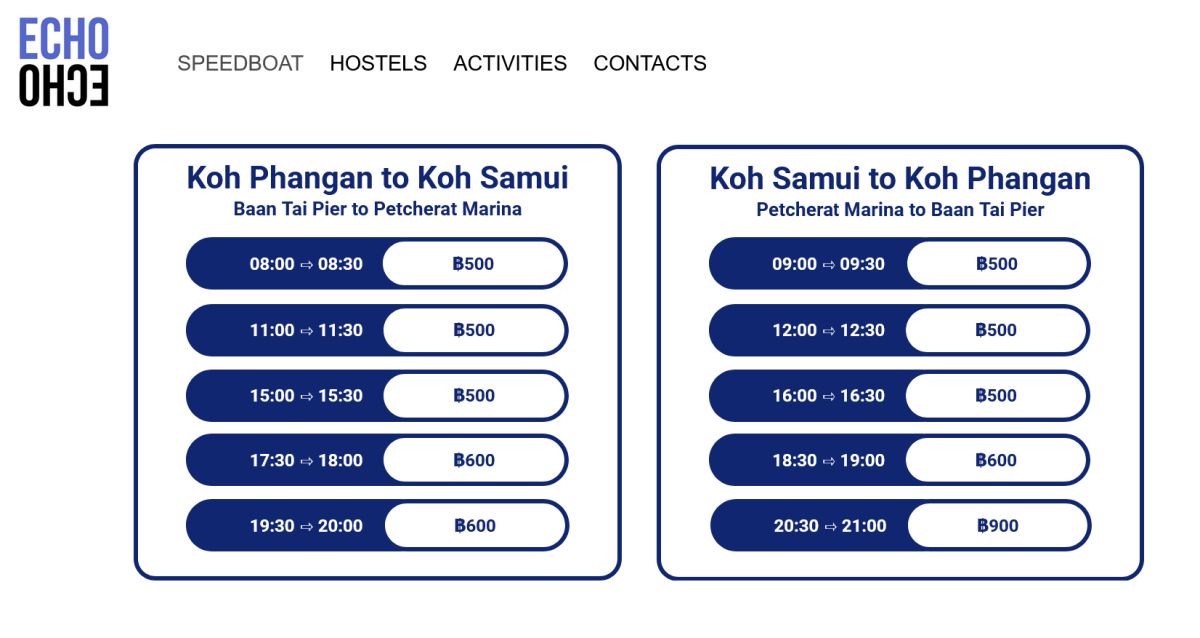The height and width of the screenshot is (638, 1200).
Task: Click the Petcherat Marina to Baan Tai Pier subtitle
Action: tap(900, 210)
